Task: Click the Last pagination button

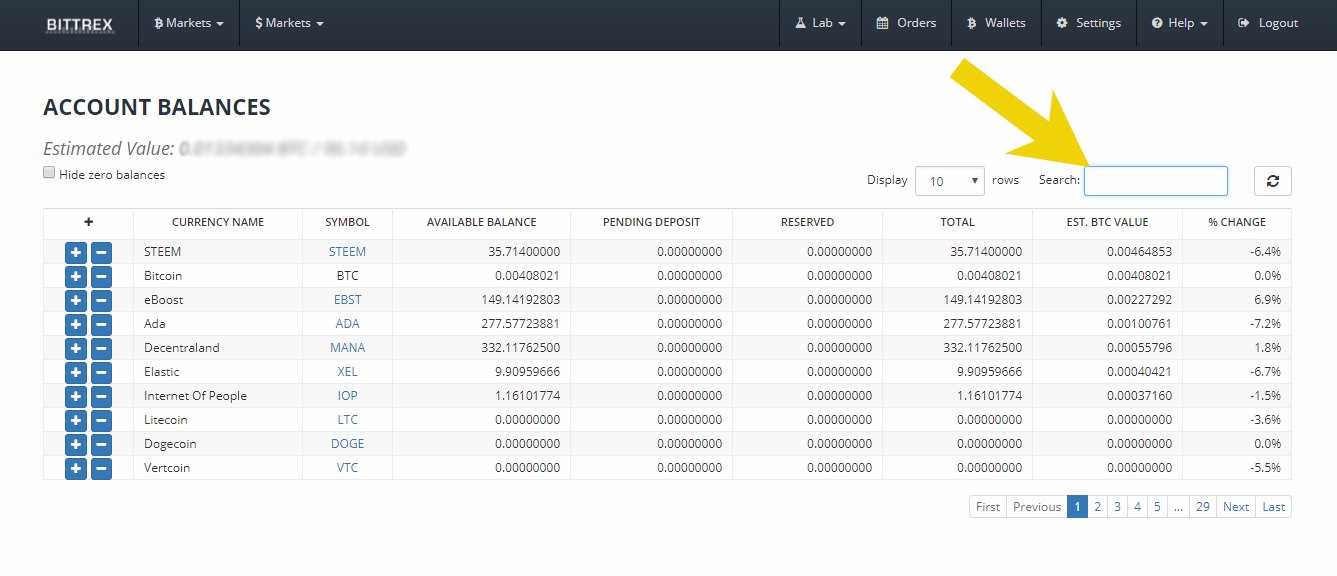Action: coord(1274,507)
